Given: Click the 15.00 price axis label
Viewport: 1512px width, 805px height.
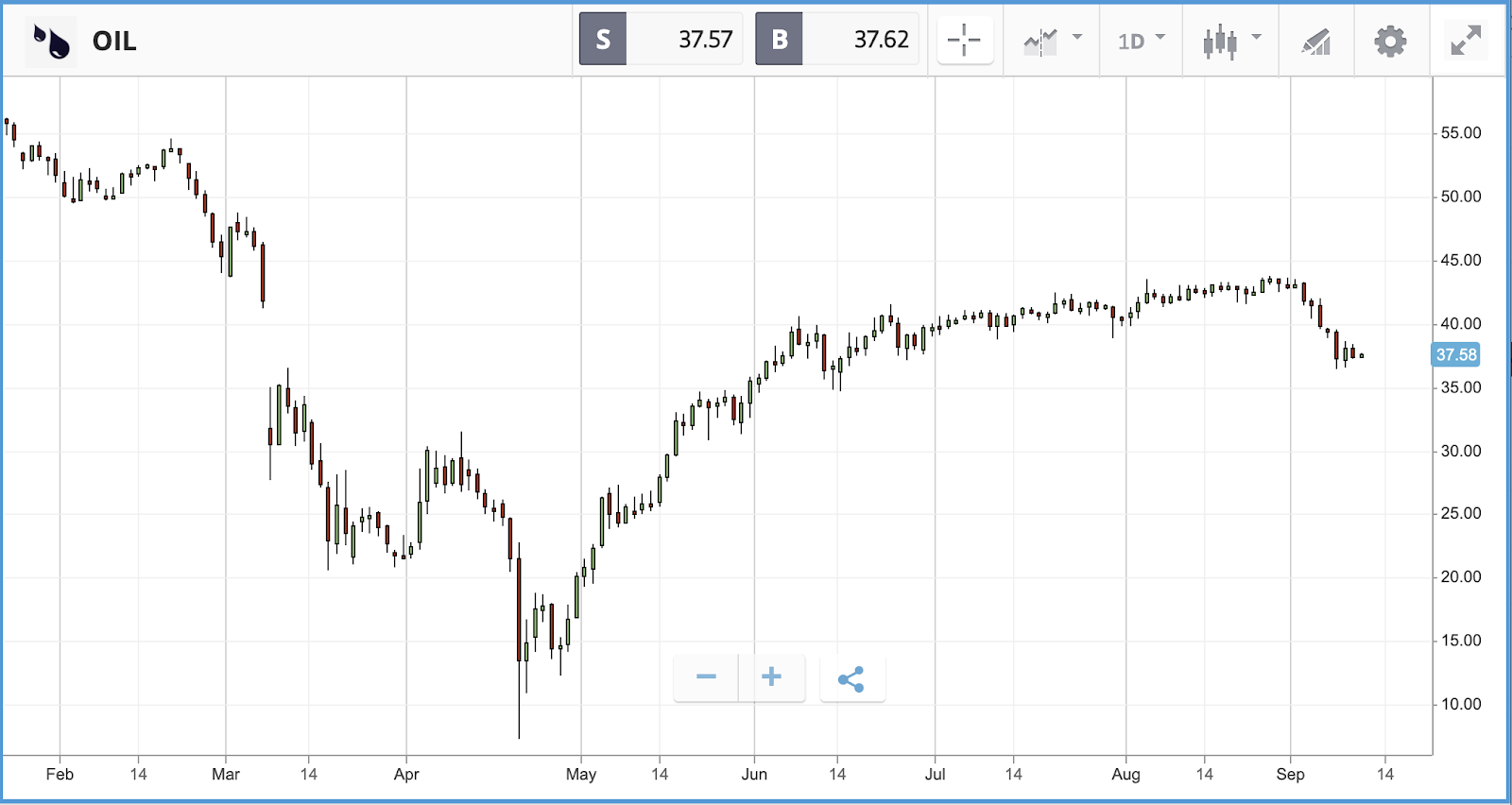Looking at the screenshot, I should (1461, 640).
